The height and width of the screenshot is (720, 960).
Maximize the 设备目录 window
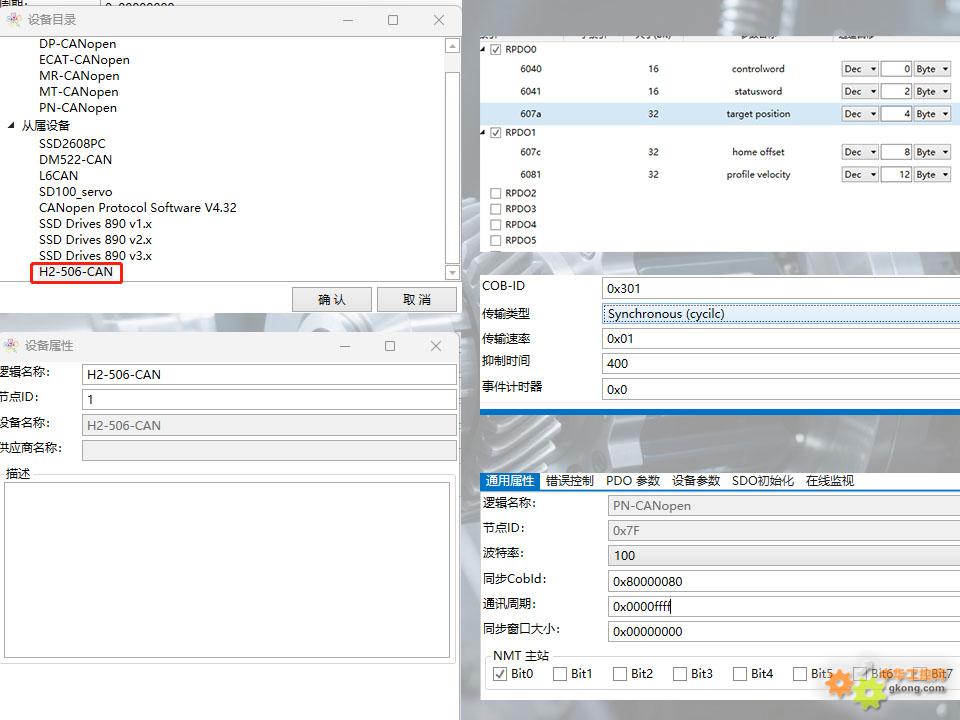click(393, 20)
